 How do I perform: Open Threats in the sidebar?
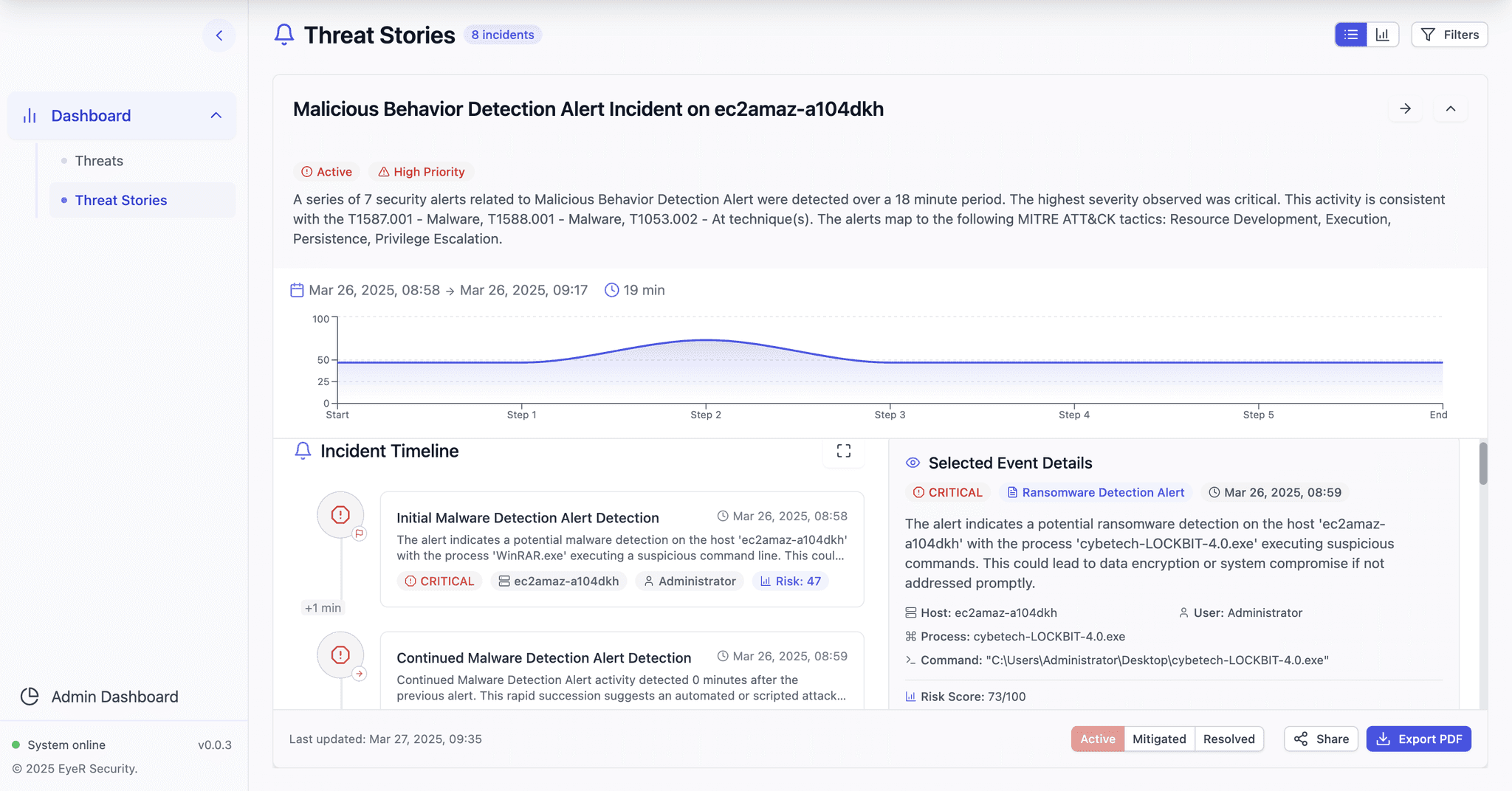pos(99,161)
